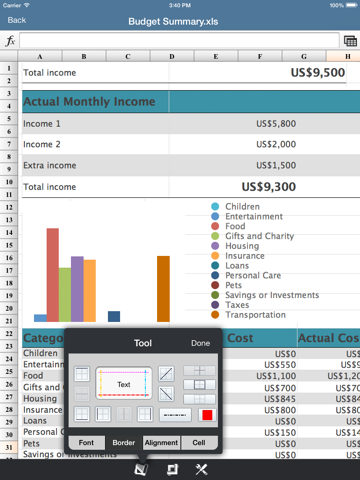Viewport: 360px width, 480px height.
Task: Open the wrench settings tools icon
Action: point(201,470)
